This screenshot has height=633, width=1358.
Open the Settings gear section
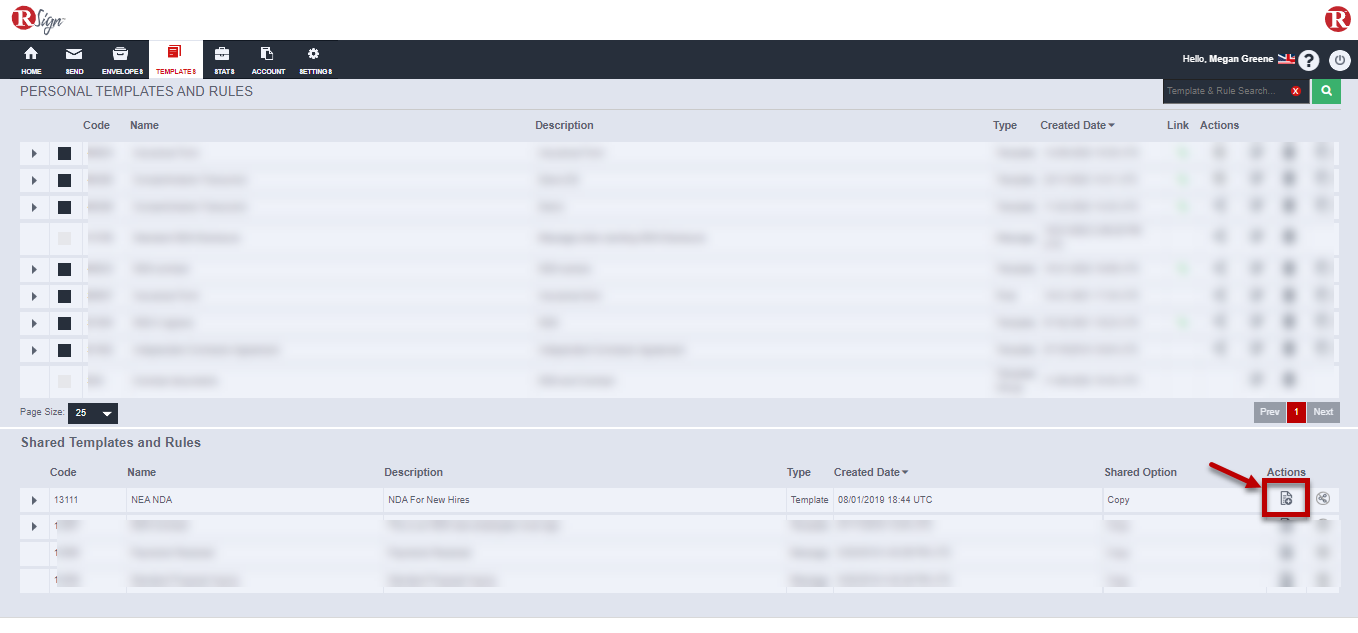(315, 60)
